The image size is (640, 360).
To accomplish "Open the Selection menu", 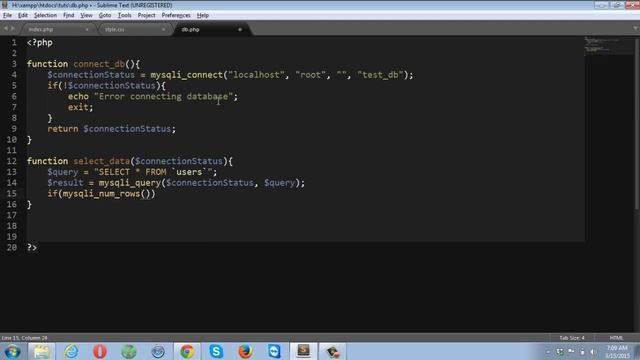I will (x=45, y=16).
